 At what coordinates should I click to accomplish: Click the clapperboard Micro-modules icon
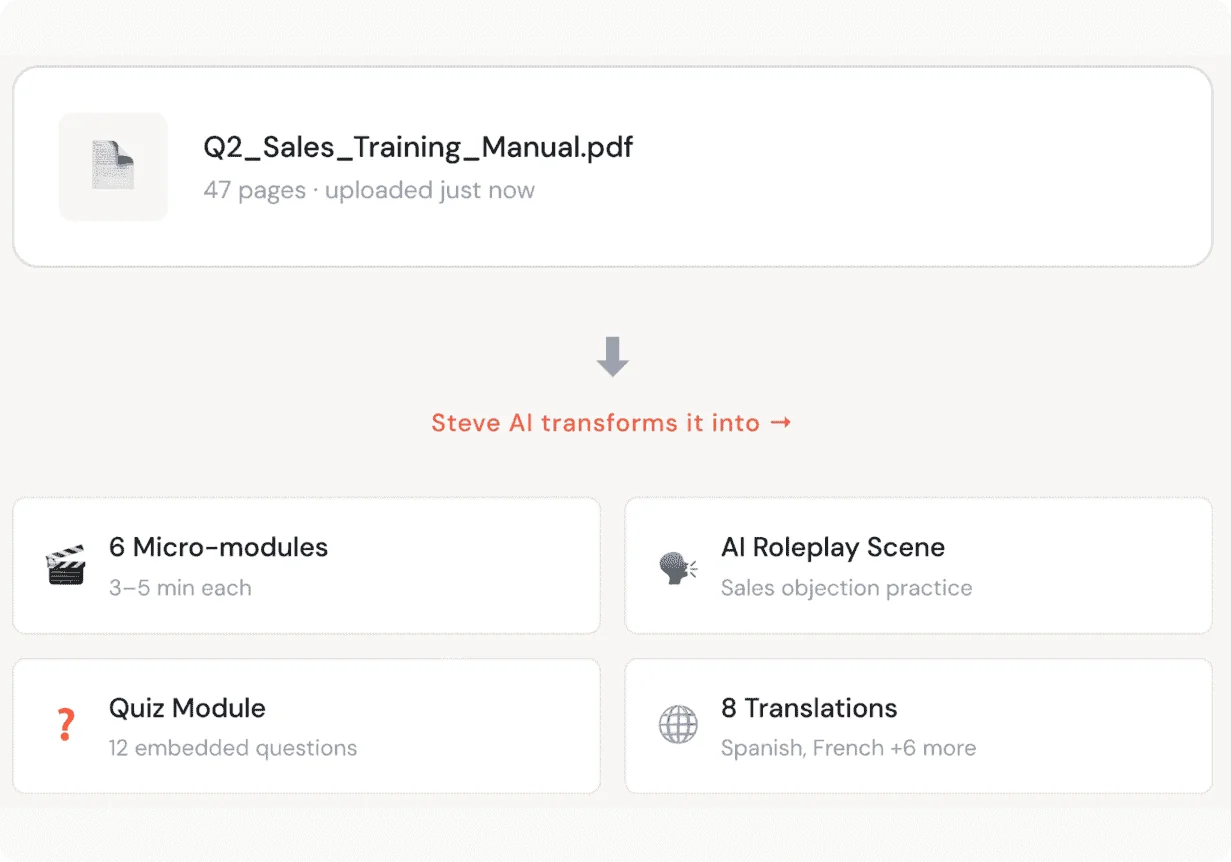click(x=66, y=566)
